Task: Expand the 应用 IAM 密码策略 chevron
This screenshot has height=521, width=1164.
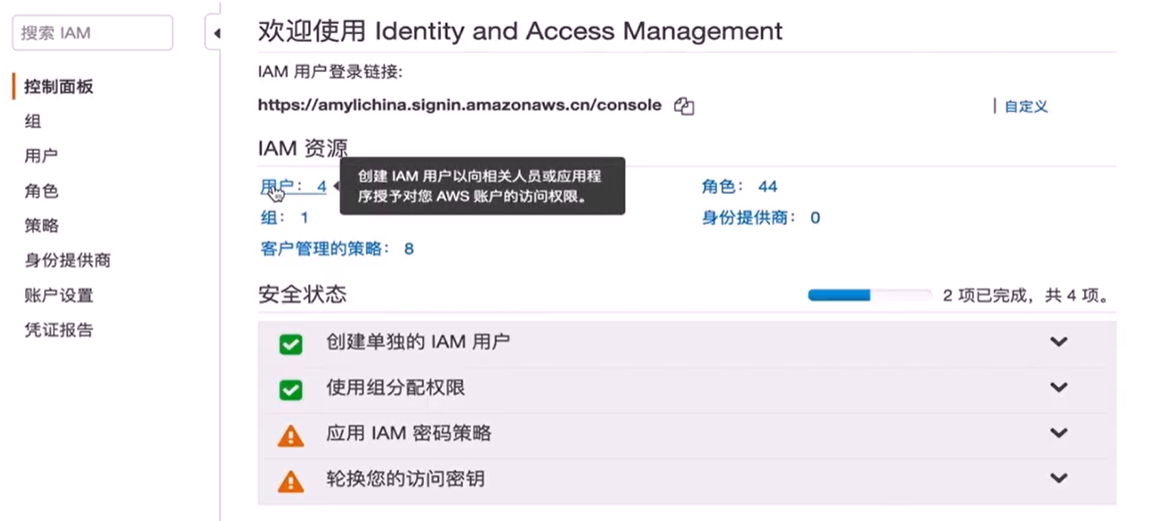Action: [x=1059, y=433]
